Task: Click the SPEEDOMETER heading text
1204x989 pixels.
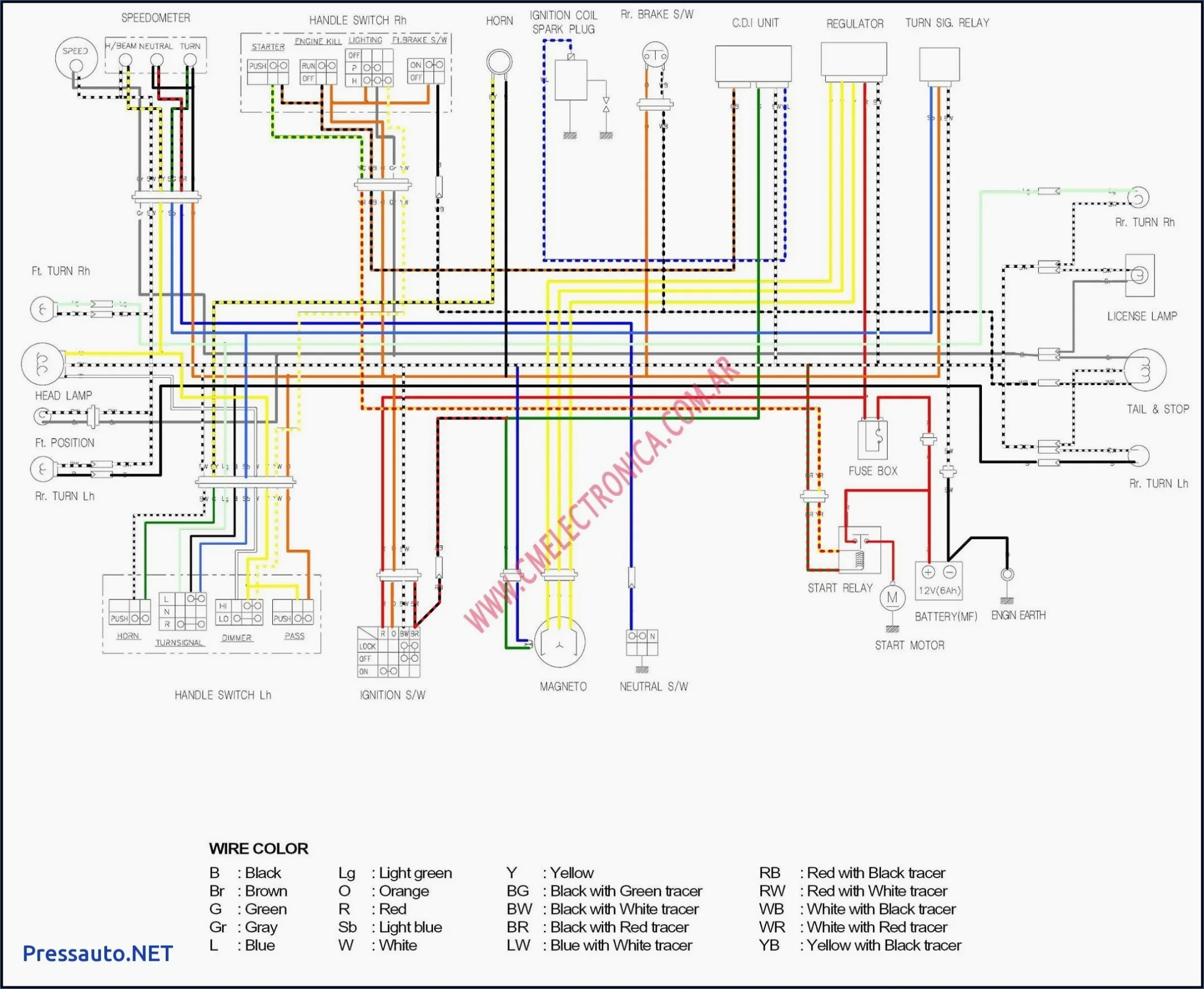Action: pos(156,18)
